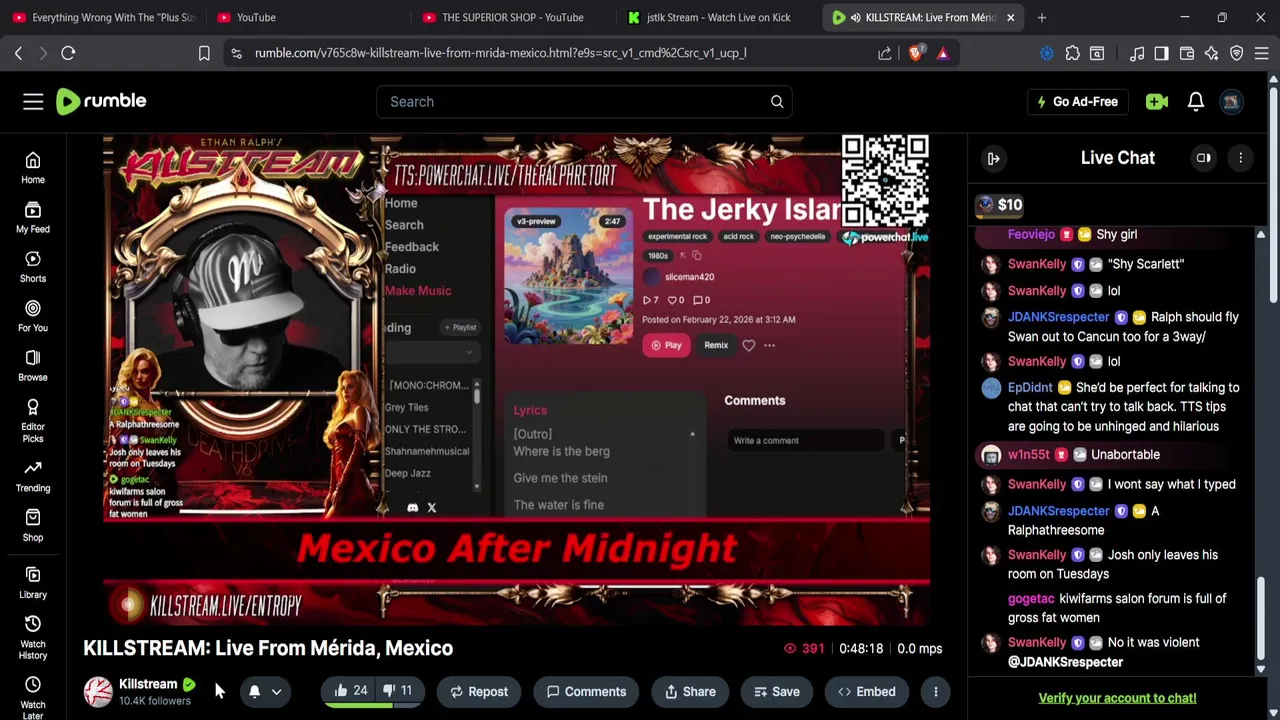Viewport: 1280px width, 720px height.
Task: Click w1n55t username in chat
Action: click(x=1029, y=454)
